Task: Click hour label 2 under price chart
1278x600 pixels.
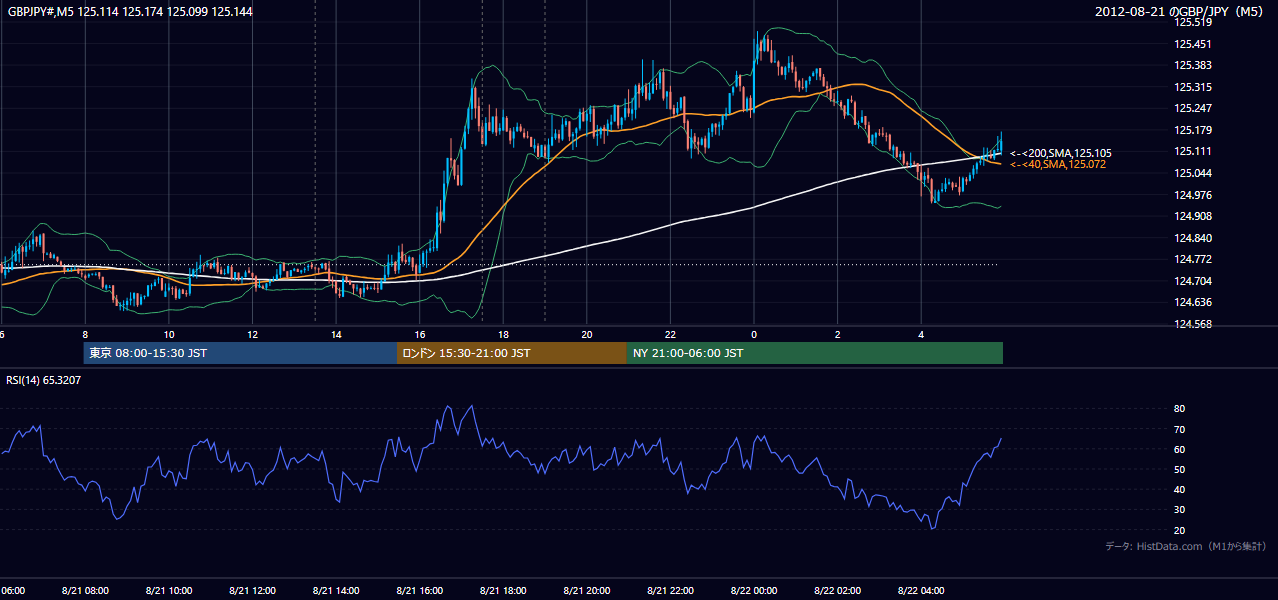Action: 838,335
